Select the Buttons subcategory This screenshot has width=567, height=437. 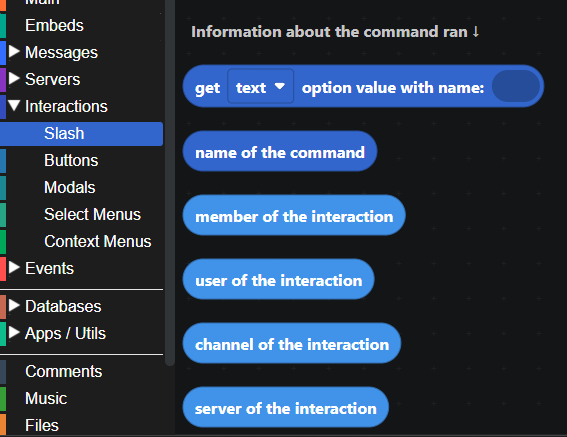point(71,160)
